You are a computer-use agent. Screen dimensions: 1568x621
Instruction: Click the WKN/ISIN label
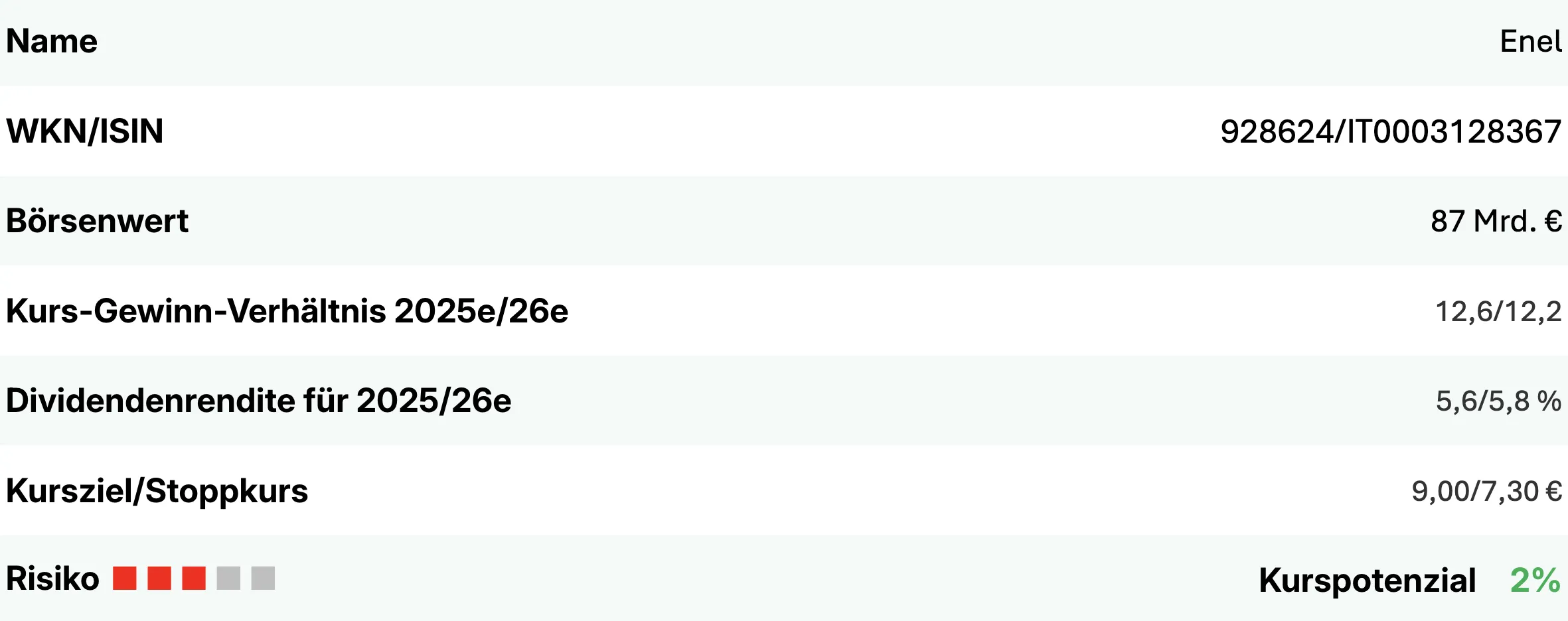pos(84,131)
